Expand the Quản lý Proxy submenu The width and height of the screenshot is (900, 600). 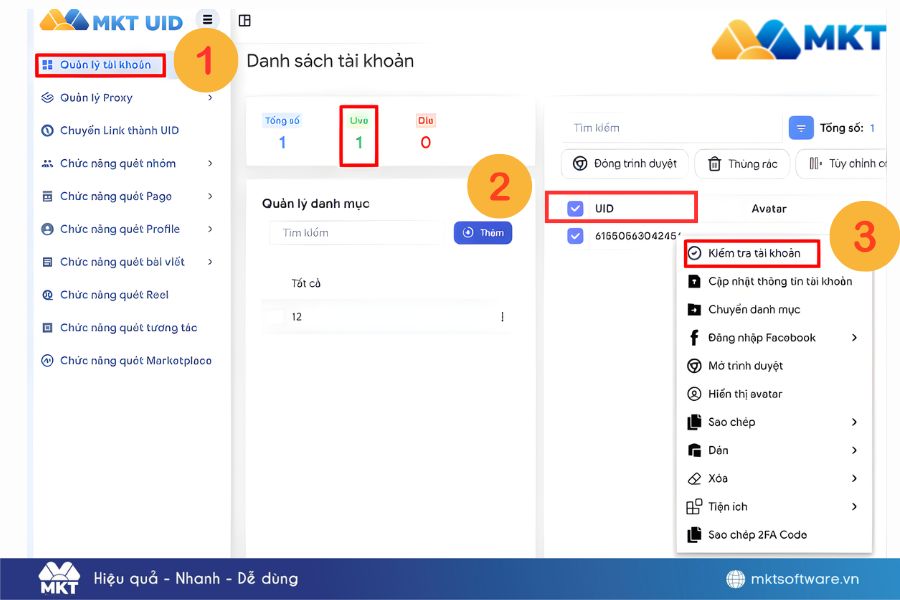(210, 98)
